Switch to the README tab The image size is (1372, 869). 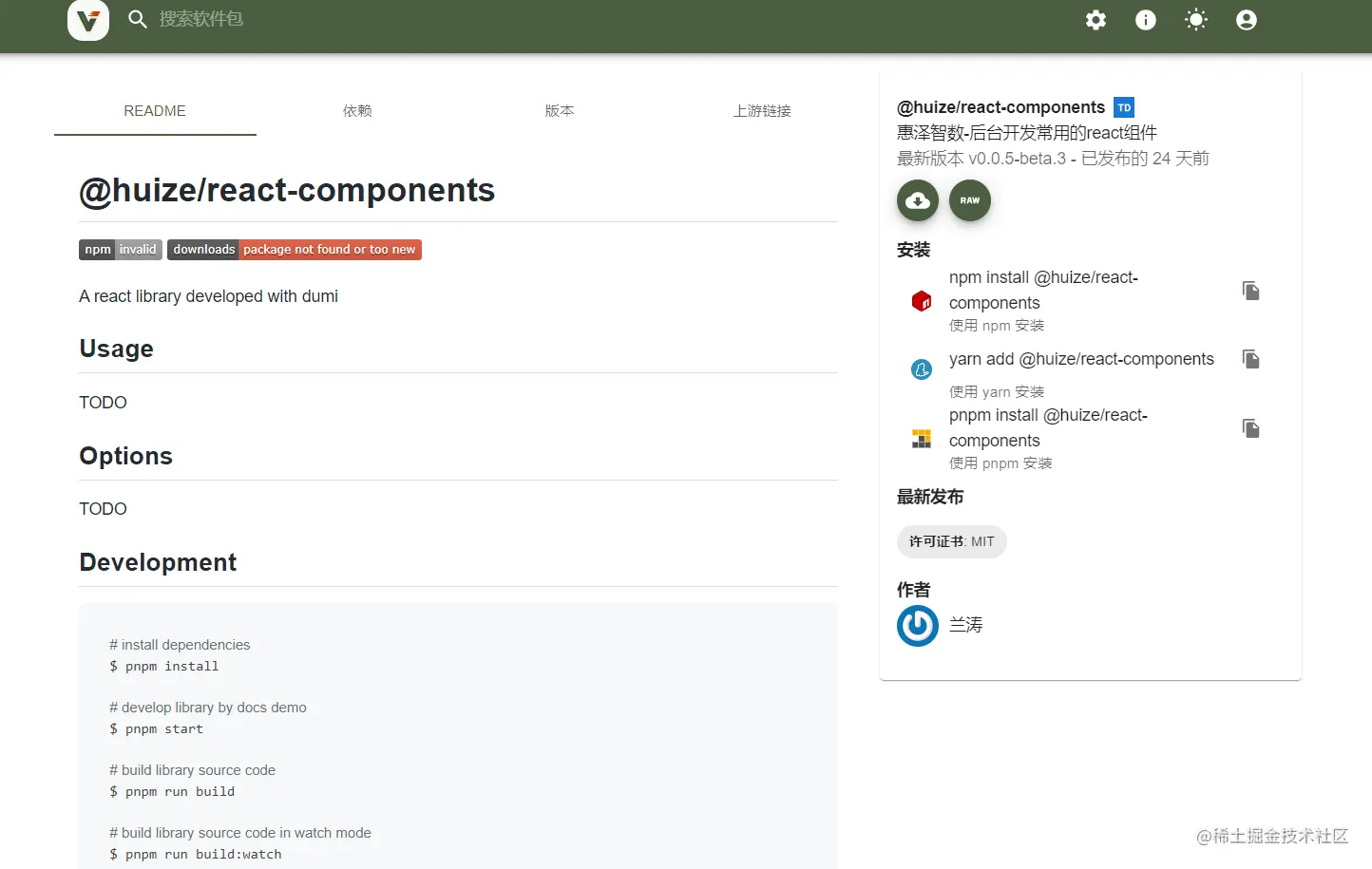coord(155,111)
